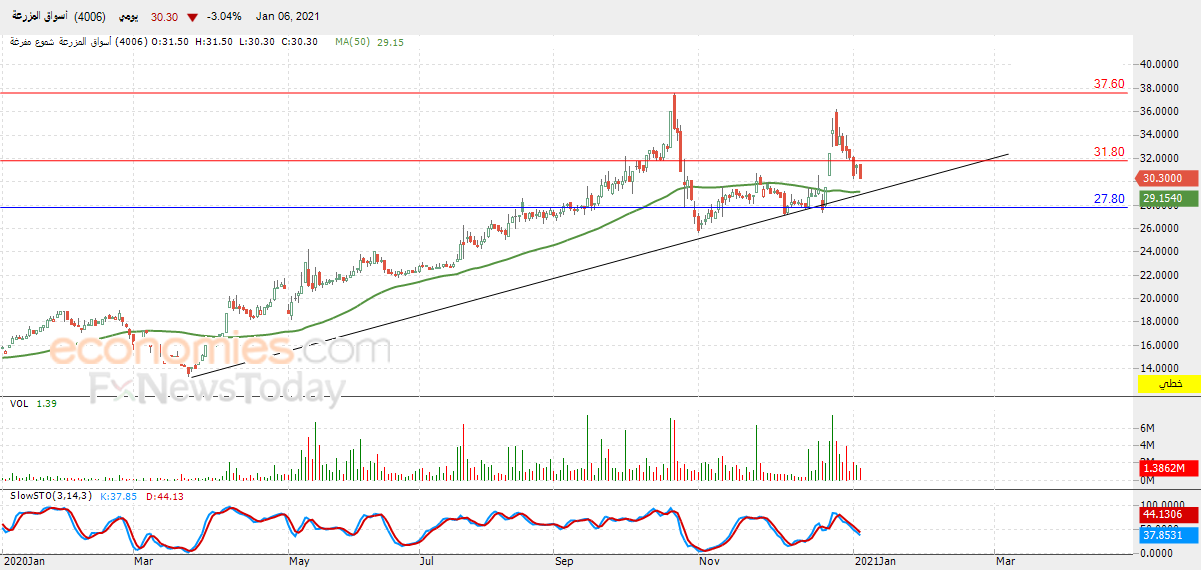The image size is (1201, 570).
Task: Click the 40.0000 mark on price axis
Action: click(x=1162, y=64)
